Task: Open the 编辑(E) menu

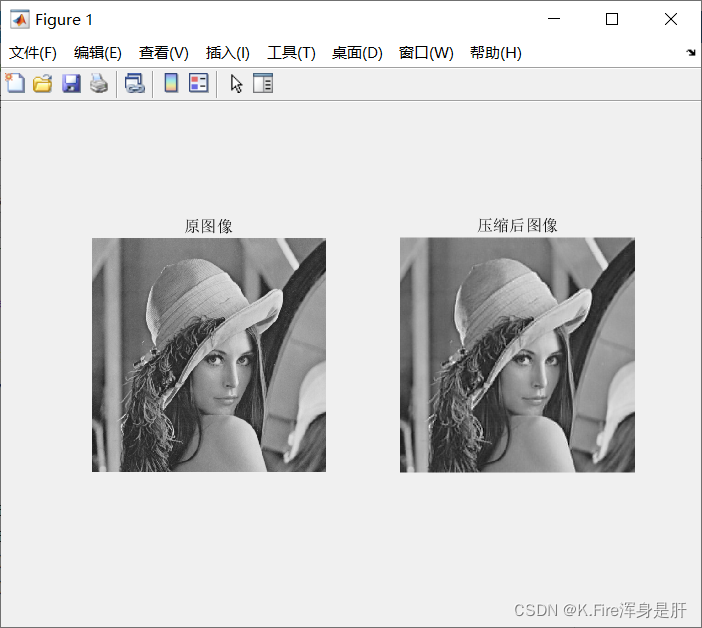Action: coord(98,53)
